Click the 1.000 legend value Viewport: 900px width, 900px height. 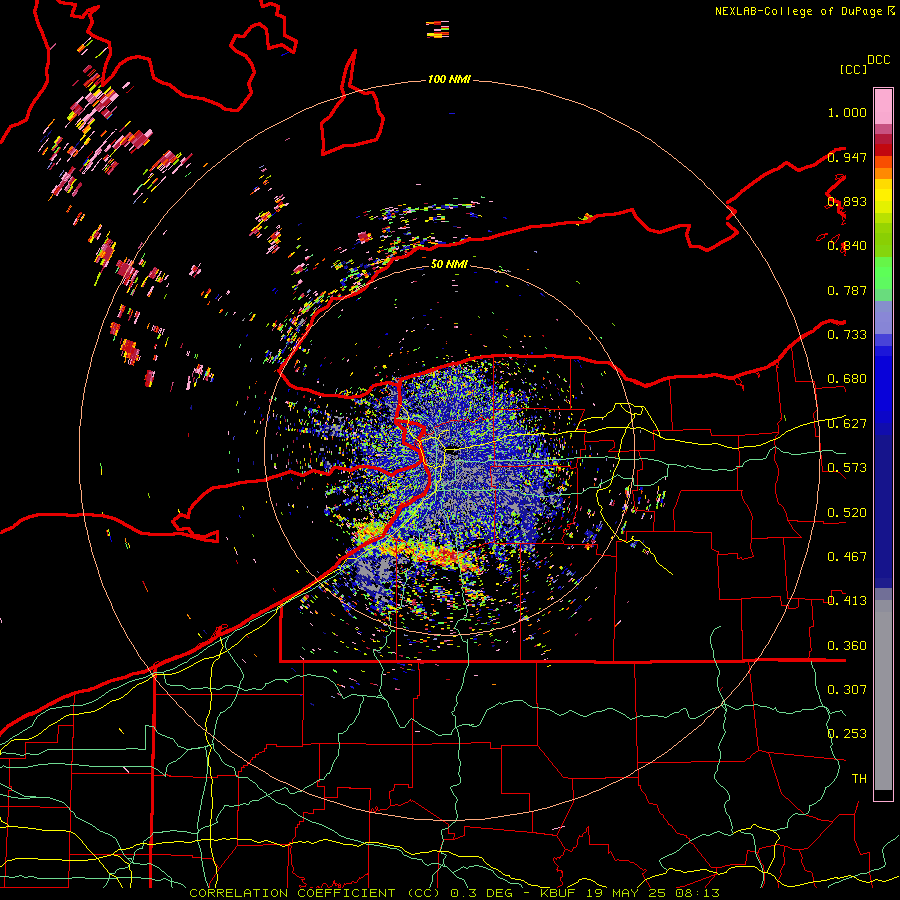click(x=847, y=112)
